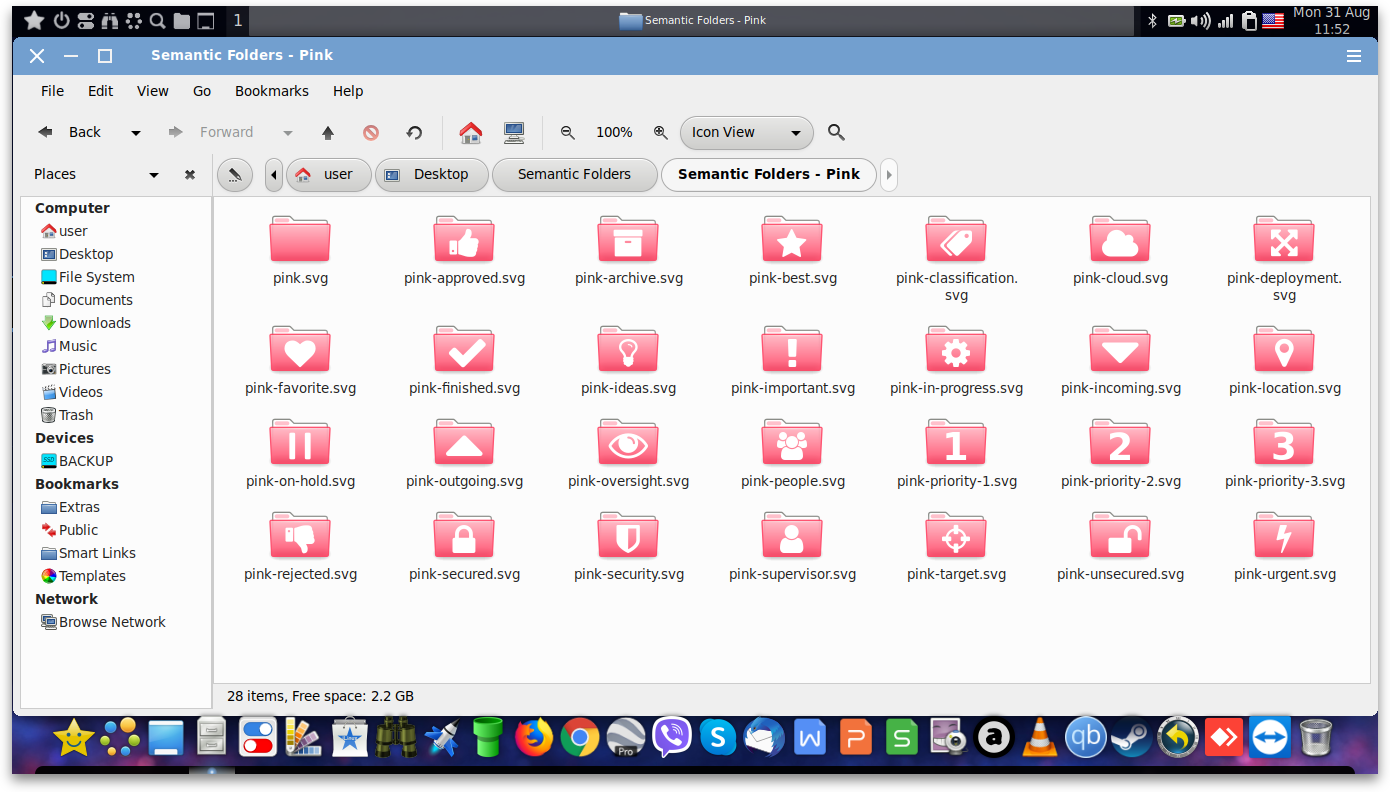The image size is (1390, 792).
Task: Go up to the parent folder
Action: coord(328,132)
